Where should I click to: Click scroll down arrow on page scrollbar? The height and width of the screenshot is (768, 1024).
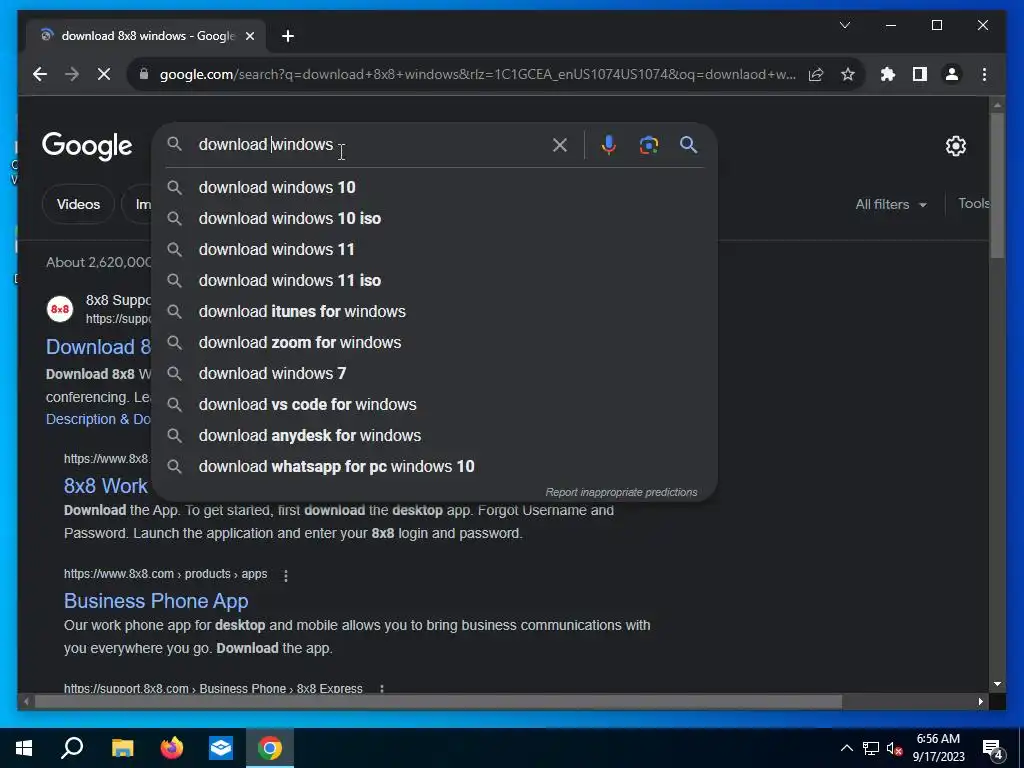997,684
